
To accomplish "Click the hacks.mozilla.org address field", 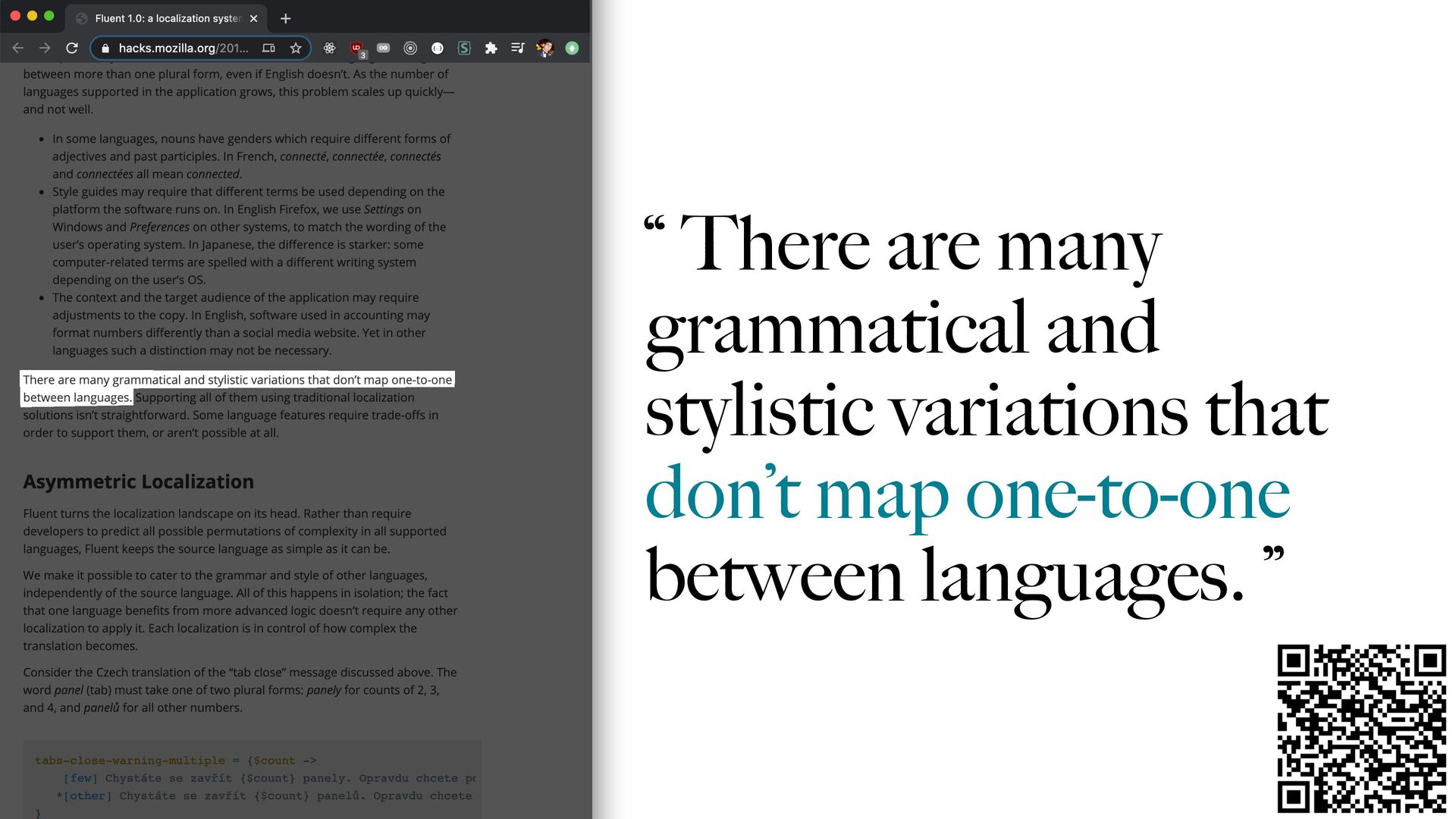I will click(x=183, y=48).
